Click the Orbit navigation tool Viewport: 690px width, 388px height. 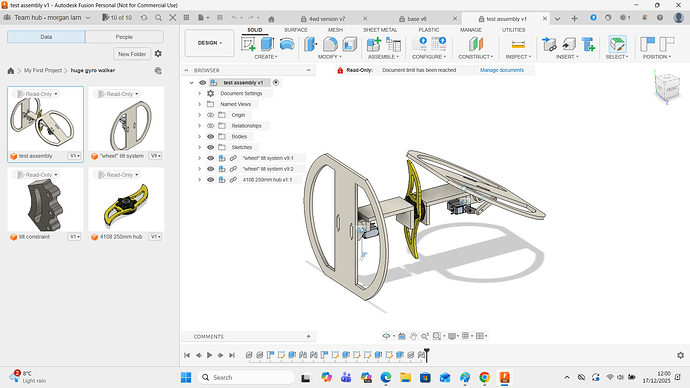tap(386, 336)
